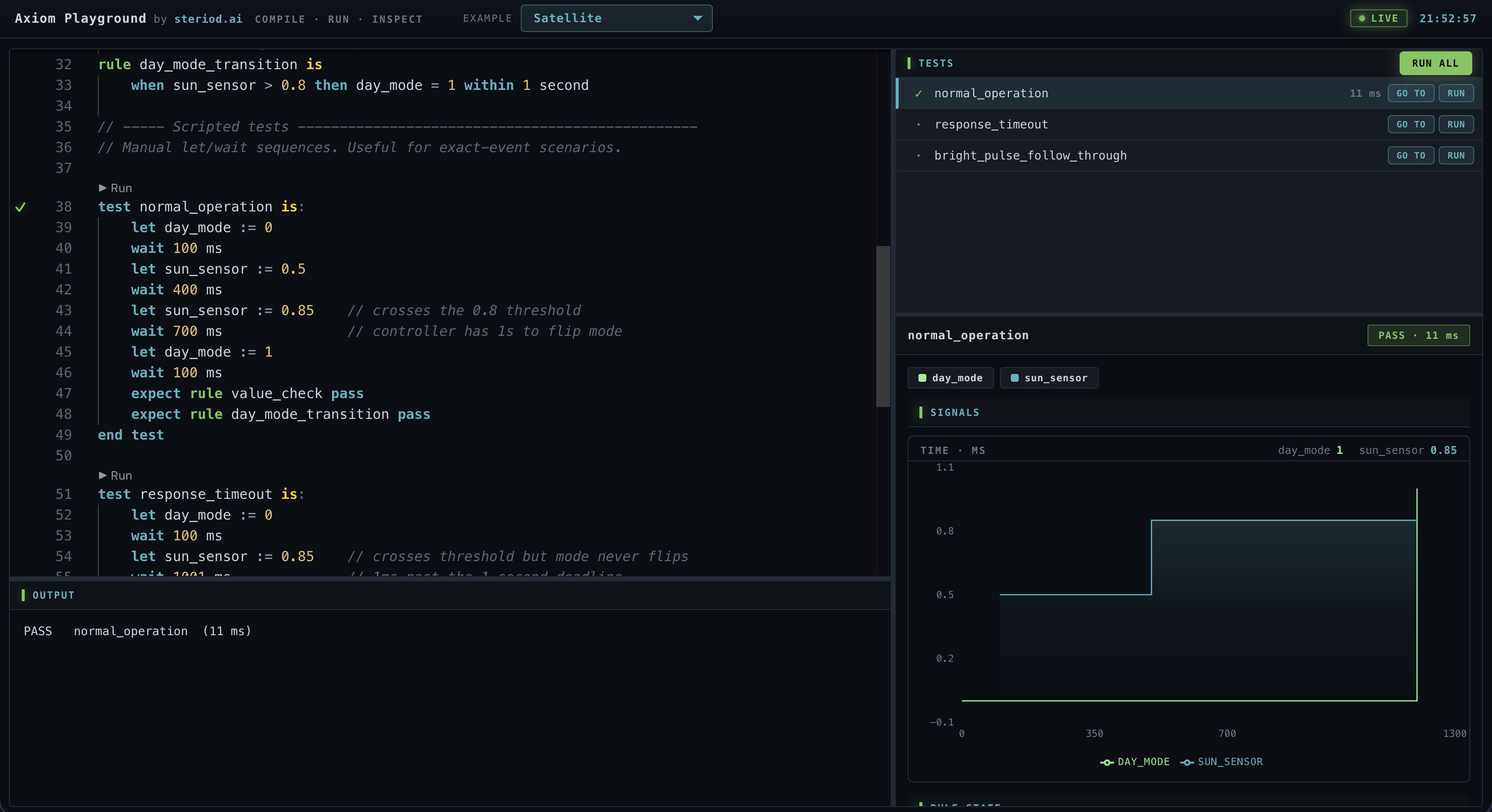Go to normal_operation test source

(x=1410, y=93)
